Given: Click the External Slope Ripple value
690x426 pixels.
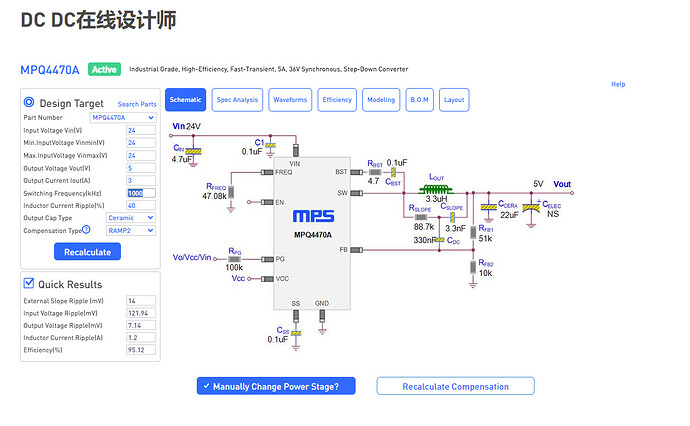Looking at the screenshot, I should (141, 301).
